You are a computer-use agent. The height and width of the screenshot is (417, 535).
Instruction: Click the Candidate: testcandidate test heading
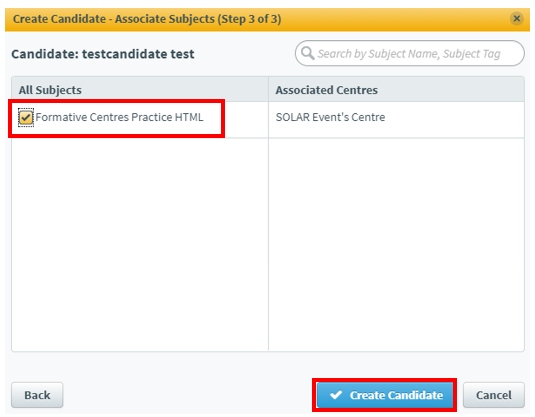(103, 54)
